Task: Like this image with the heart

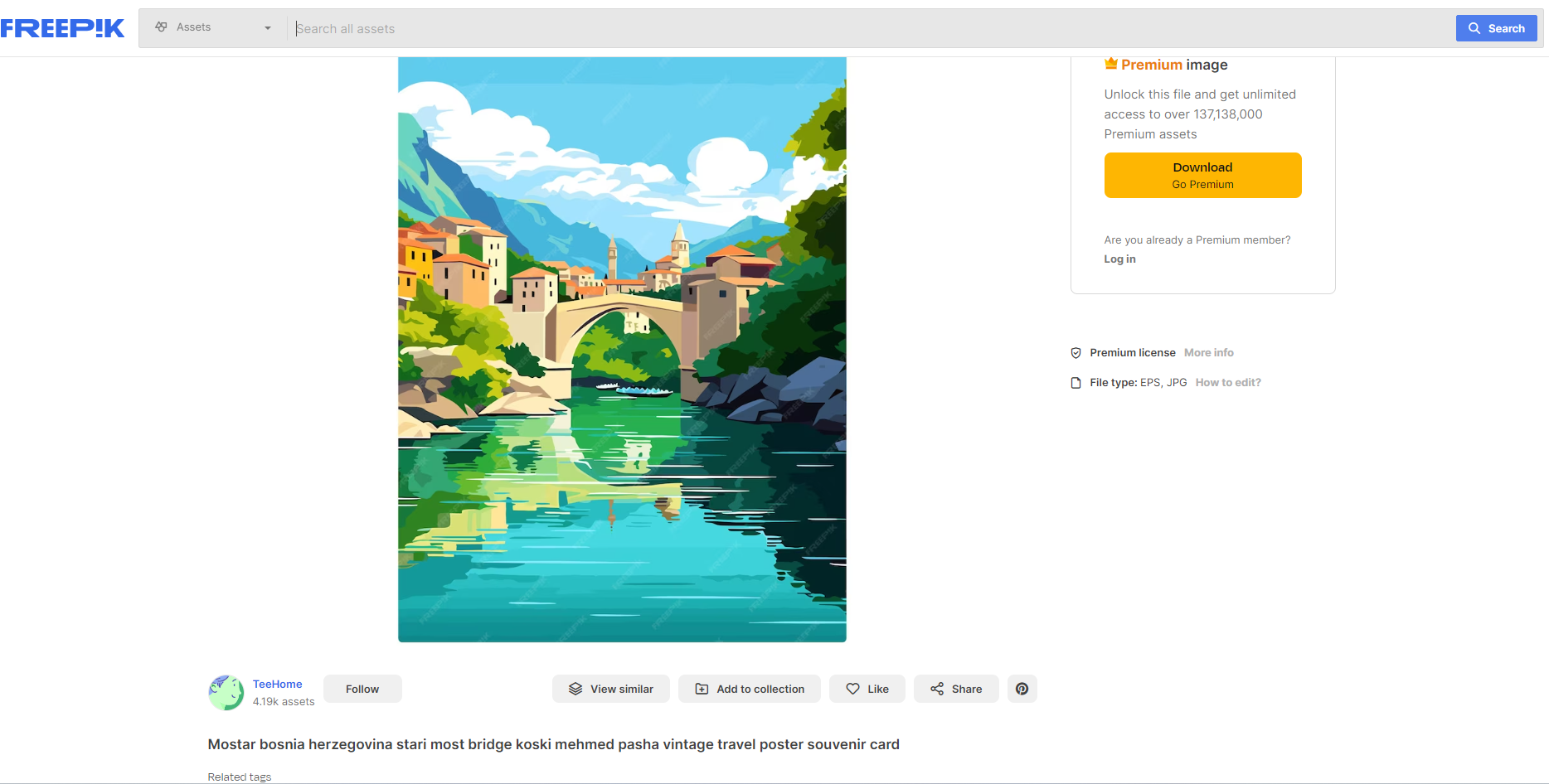Action: 867,689
